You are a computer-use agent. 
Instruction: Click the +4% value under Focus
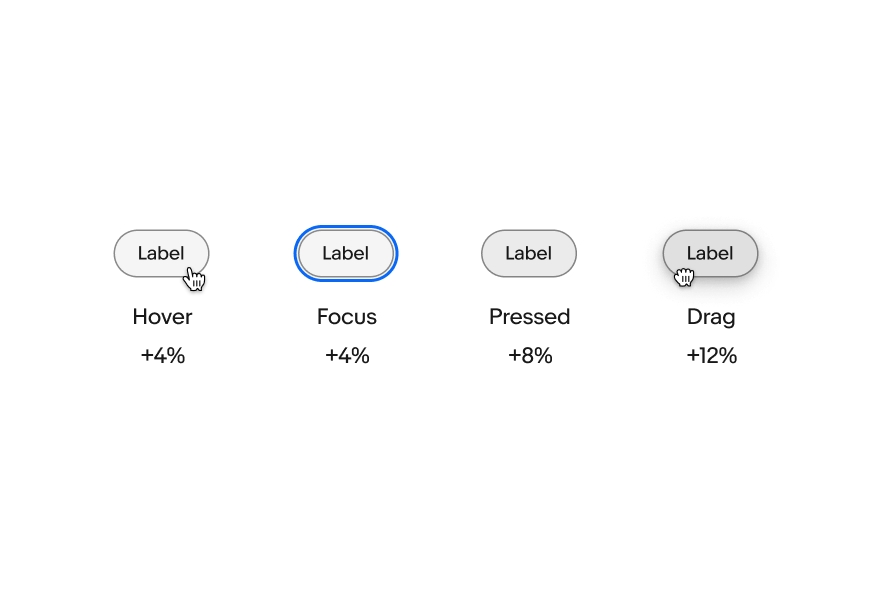(346, 355)
